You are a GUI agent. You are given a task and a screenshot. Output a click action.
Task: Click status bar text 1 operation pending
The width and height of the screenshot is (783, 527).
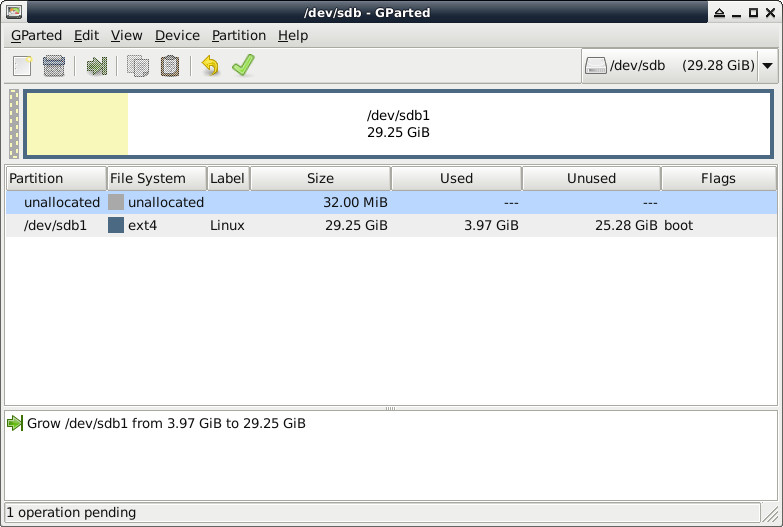[71, 513]
